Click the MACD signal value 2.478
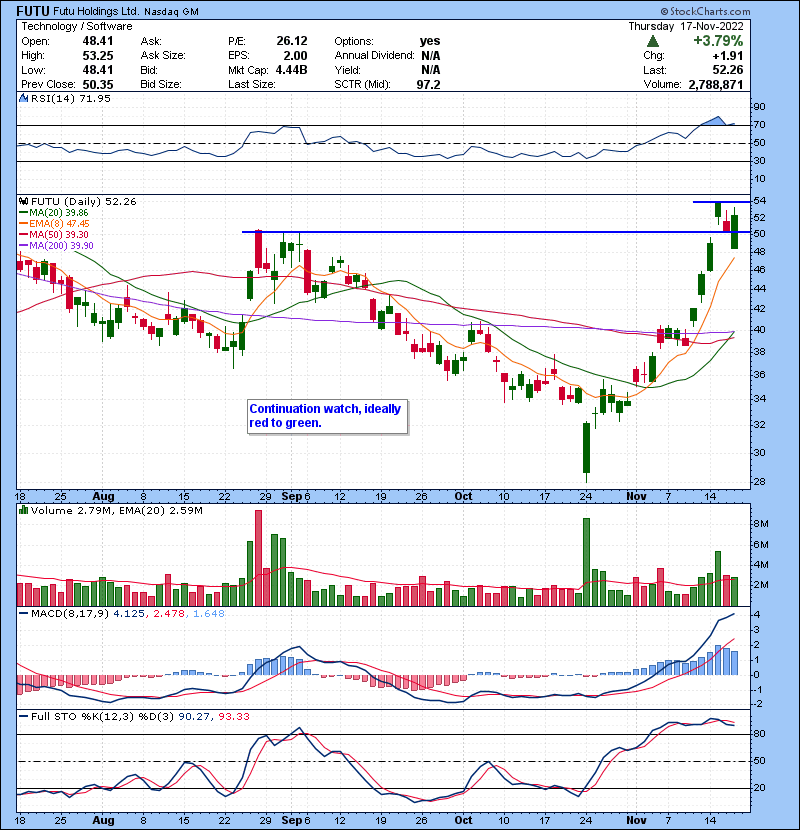Viewport: 800px width, 830px height. pos(169,614)
